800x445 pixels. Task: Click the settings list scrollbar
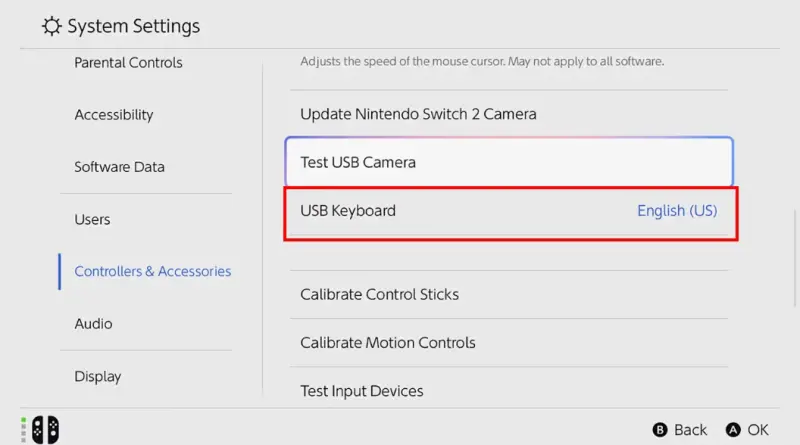795,258
